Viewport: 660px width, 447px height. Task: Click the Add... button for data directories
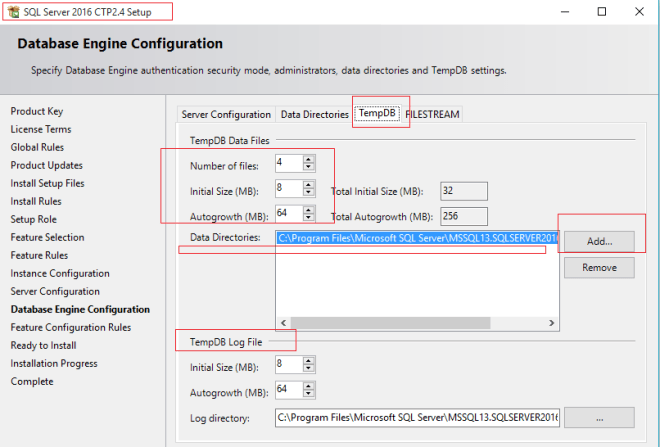coord(599,242)
